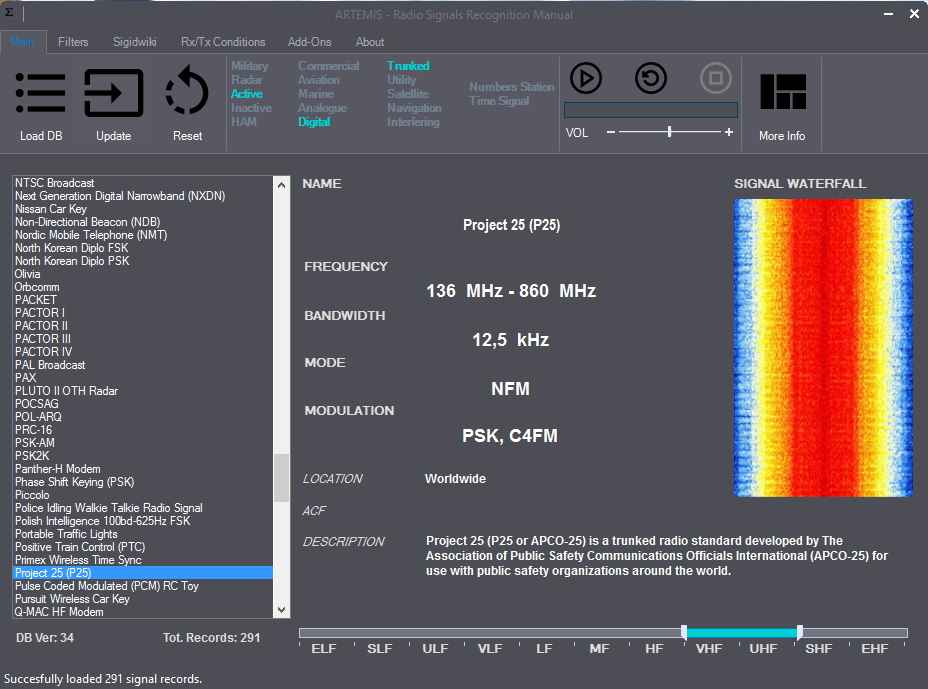Select North Korean Diplo FSK
928x689 pixels.
coord(143,248)
